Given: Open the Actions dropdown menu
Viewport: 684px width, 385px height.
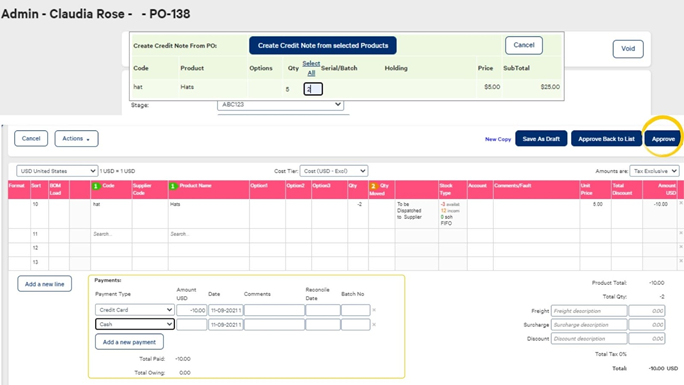Looking at the screenshot, I should point(76,139).
